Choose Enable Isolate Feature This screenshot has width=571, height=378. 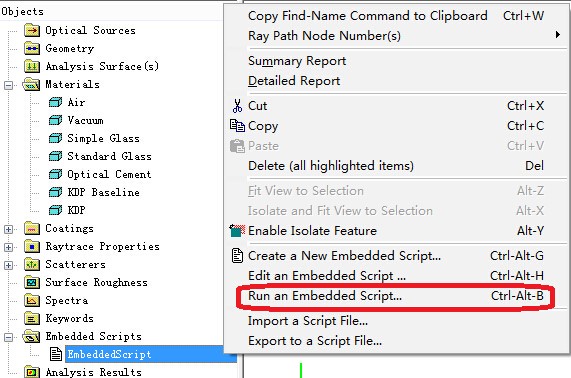point(397,231)
